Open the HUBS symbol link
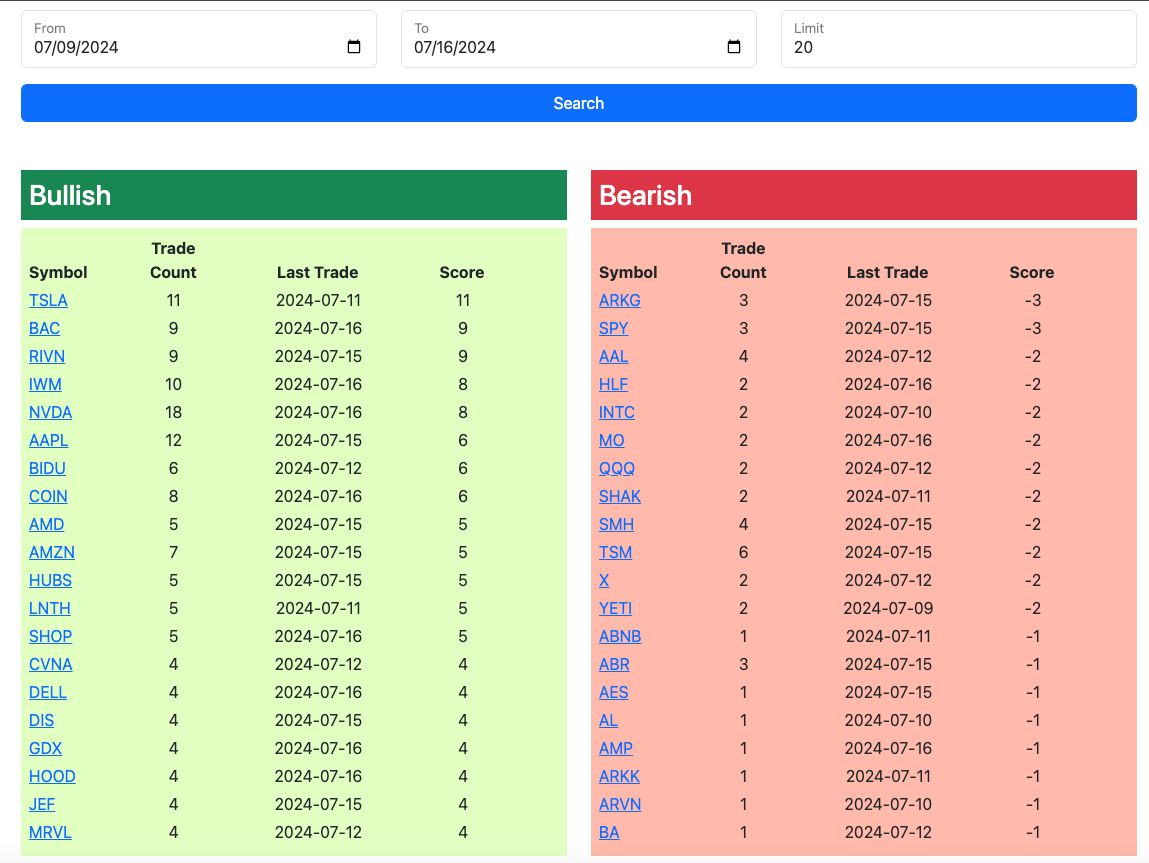Viewport: 1149px width, 863px height. click(51, 580)
